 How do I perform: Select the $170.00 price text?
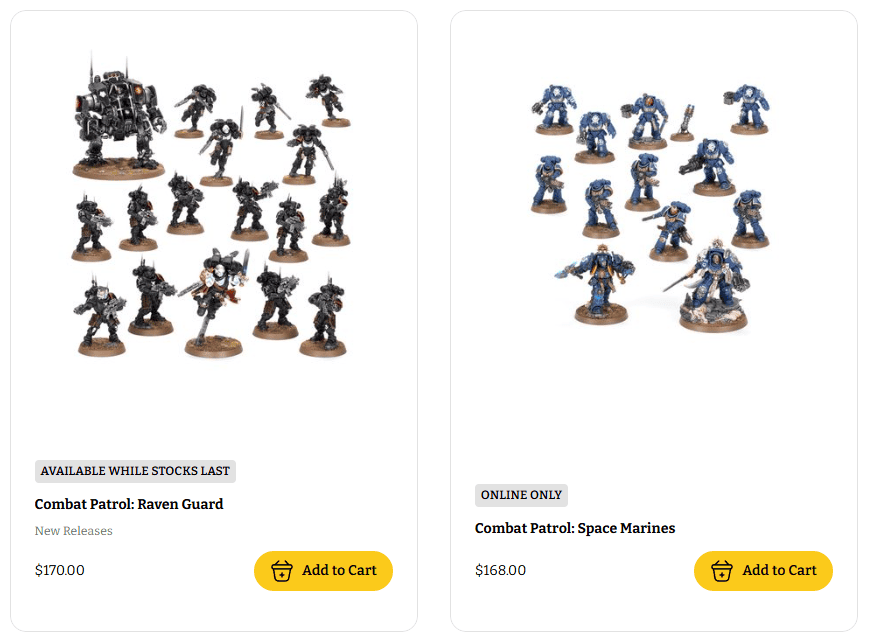point(58,570)
